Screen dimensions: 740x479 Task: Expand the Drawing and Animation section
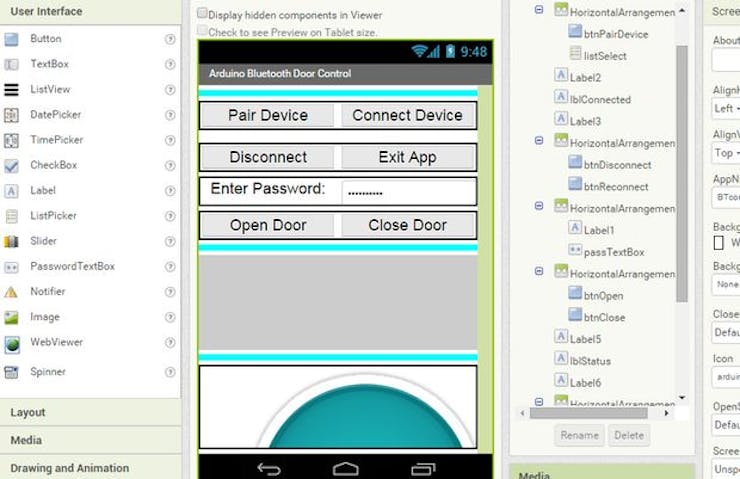pos(91,468)
